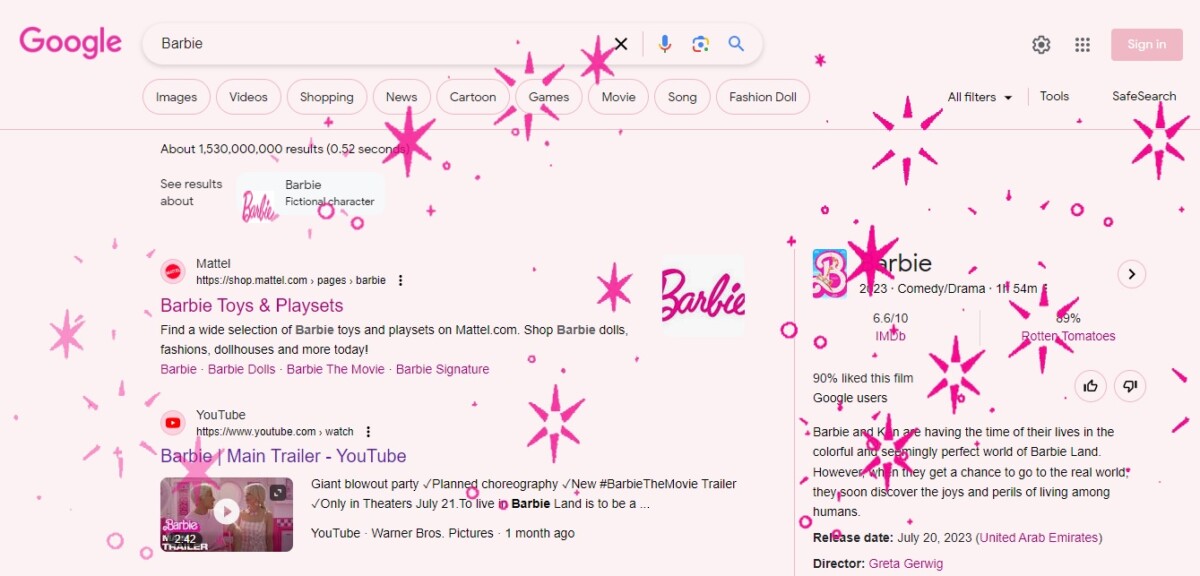Viewport: 1200px width, 576px height.
Task: Select the Song filter chip
Action: coord(682,97)
